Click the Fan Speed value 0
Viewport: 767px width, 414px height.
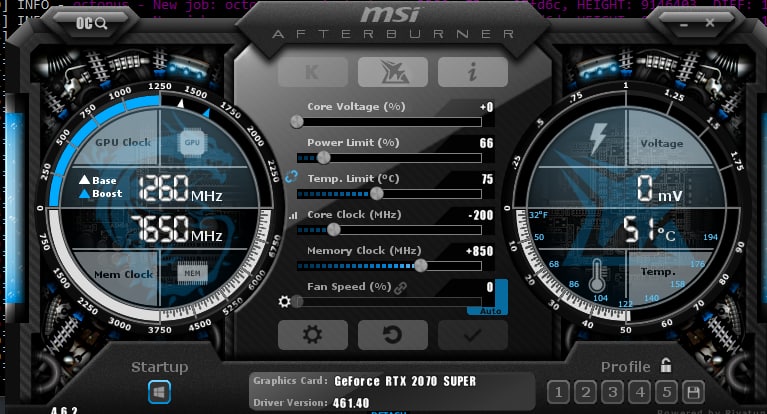(490, 287)
